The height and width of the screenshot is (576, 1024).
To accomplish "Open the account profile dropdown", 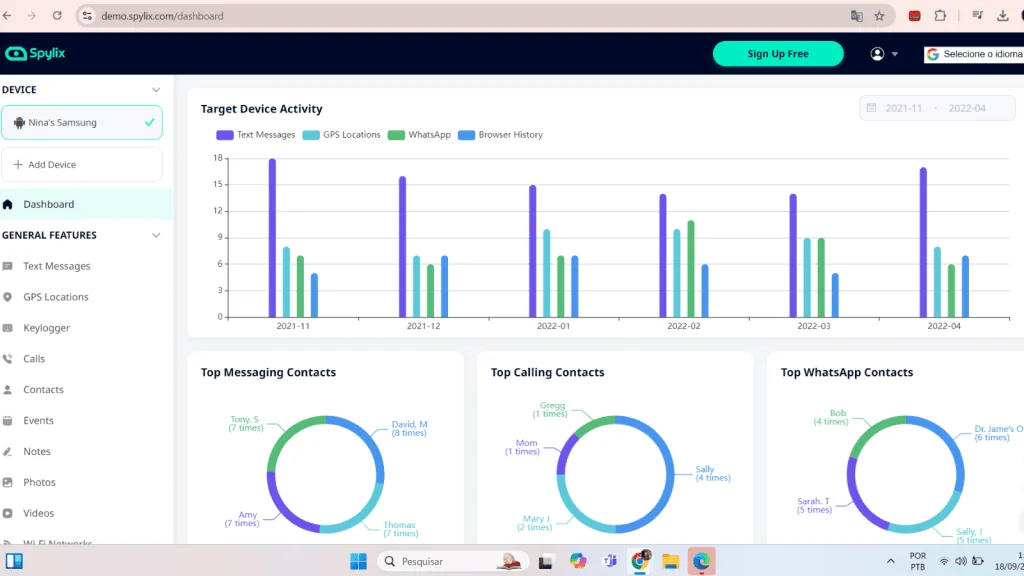I will click(884, 54).
